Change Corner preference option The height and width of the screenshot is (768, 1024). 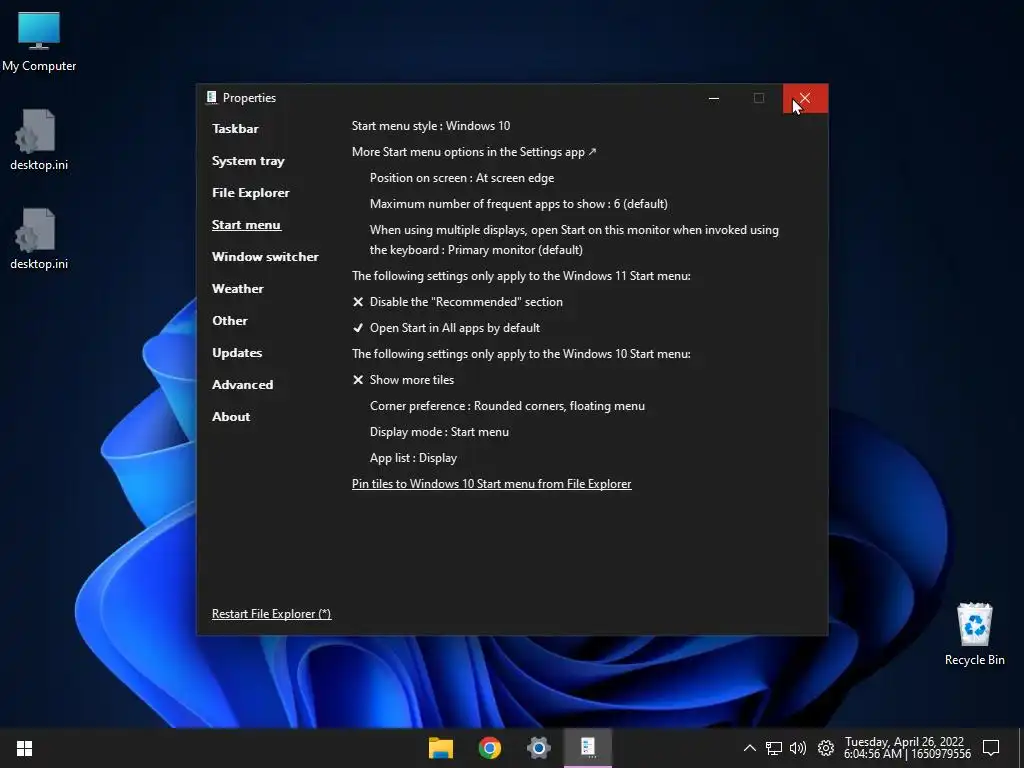click(x=507, y=406)
